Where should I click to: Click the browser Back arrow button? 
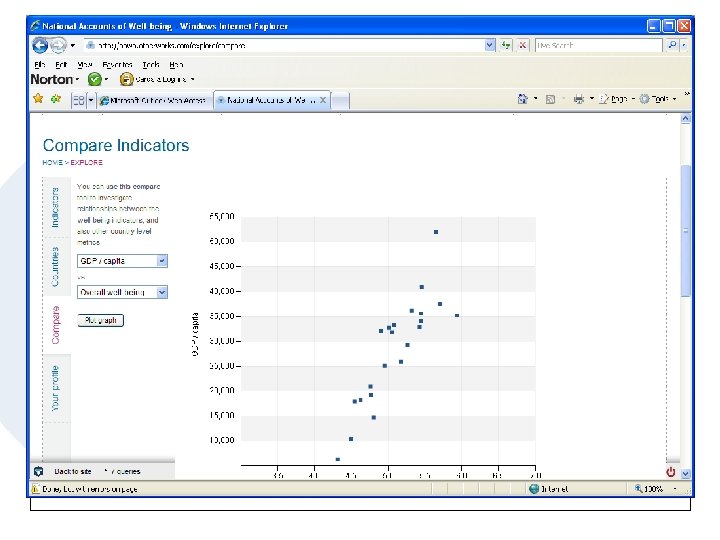coord(40,45)
